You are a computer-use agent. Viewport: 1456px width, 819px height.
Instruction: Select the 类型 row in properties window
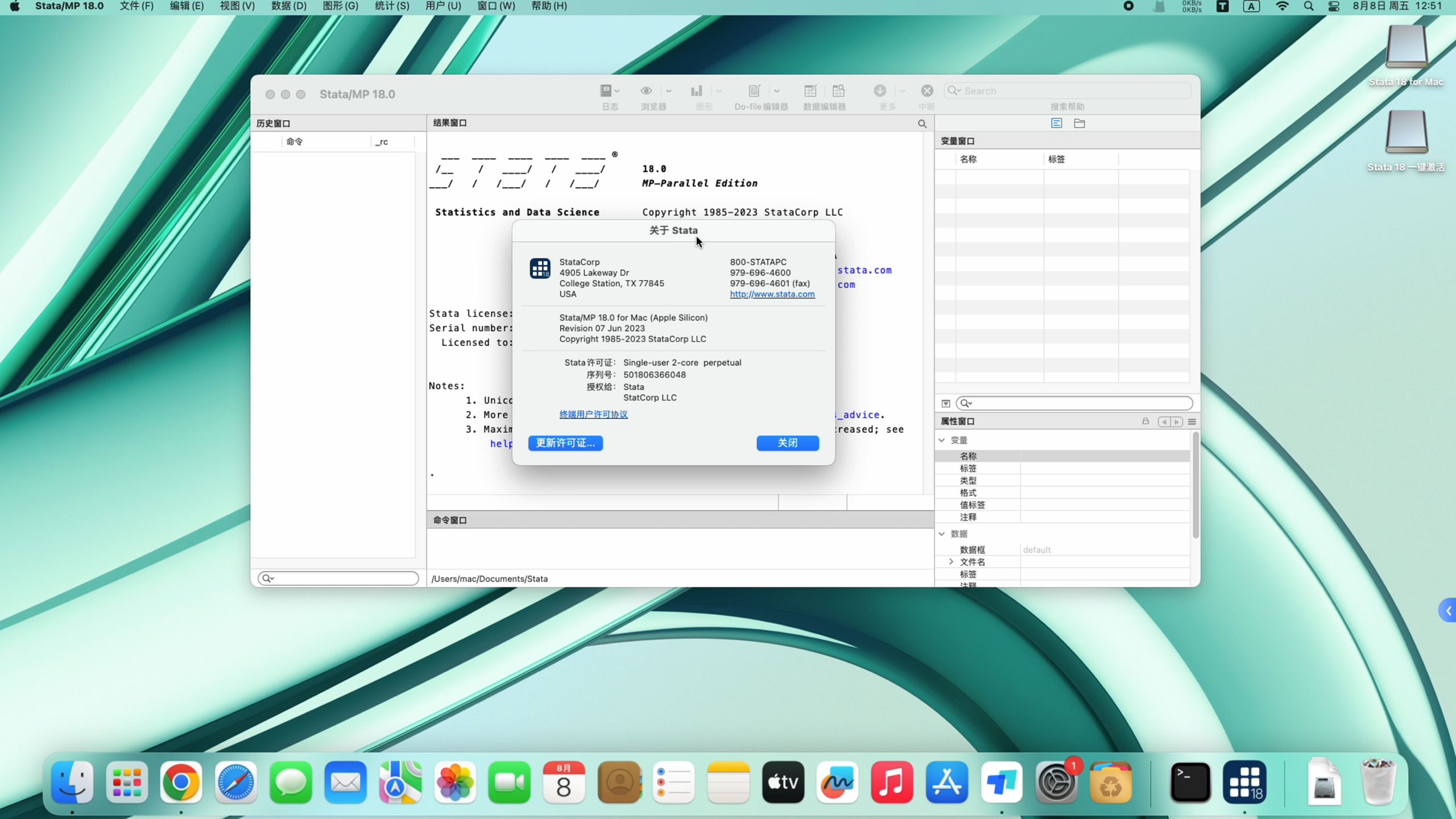tap(1062, 481)
